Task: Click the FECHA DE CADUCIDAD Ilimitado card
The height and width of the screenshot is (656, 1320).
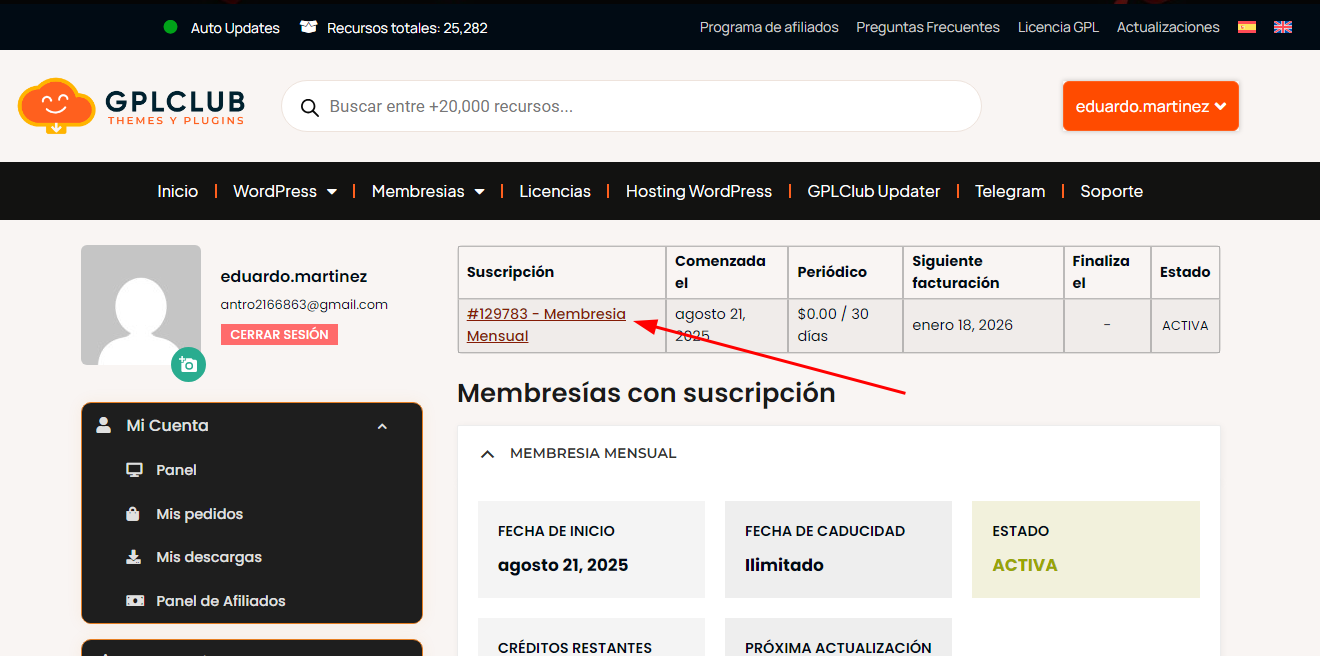Action: (838, 549)
